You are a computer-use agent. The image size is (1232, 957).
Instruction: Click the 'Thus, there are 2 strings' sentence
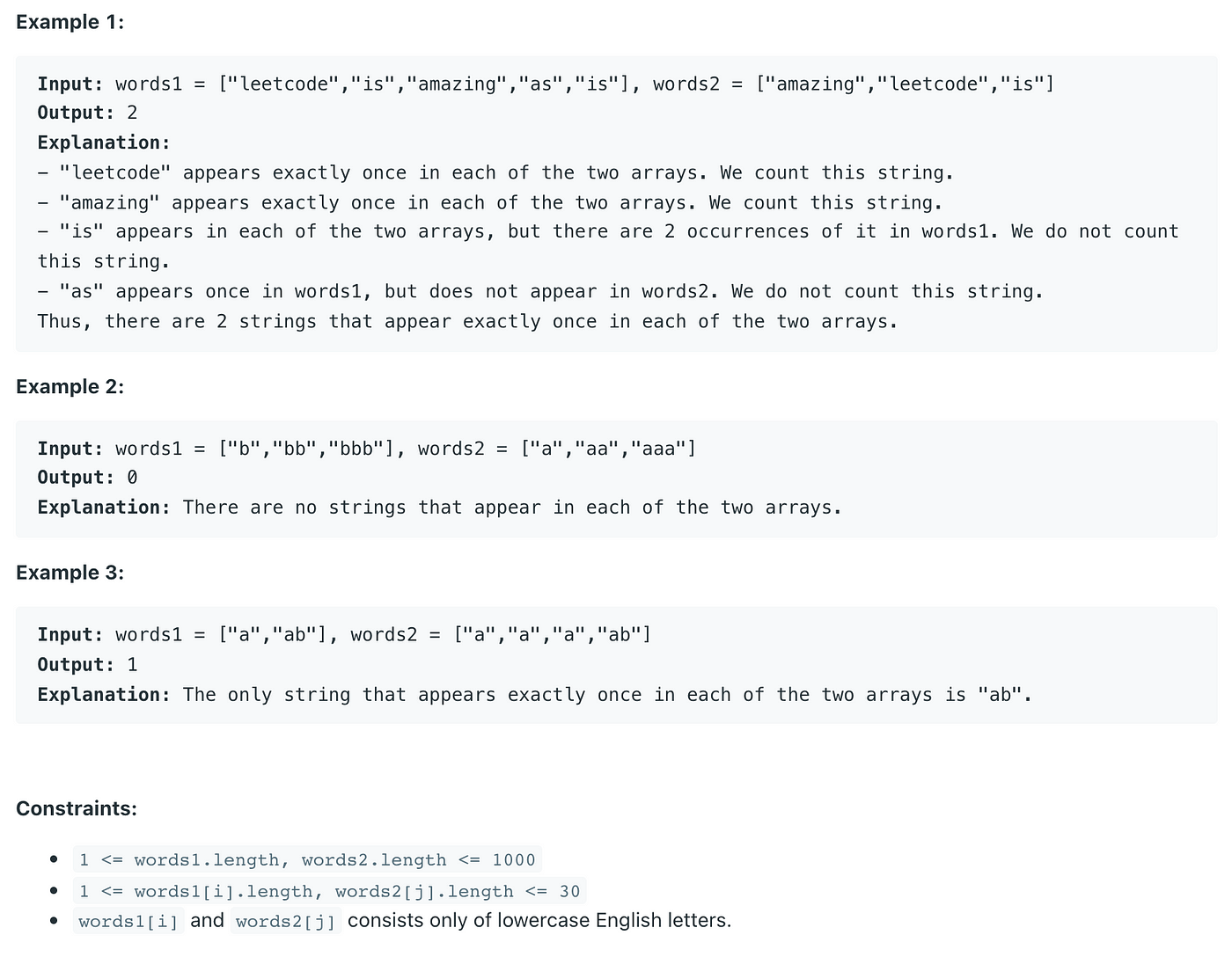[467, 321]
